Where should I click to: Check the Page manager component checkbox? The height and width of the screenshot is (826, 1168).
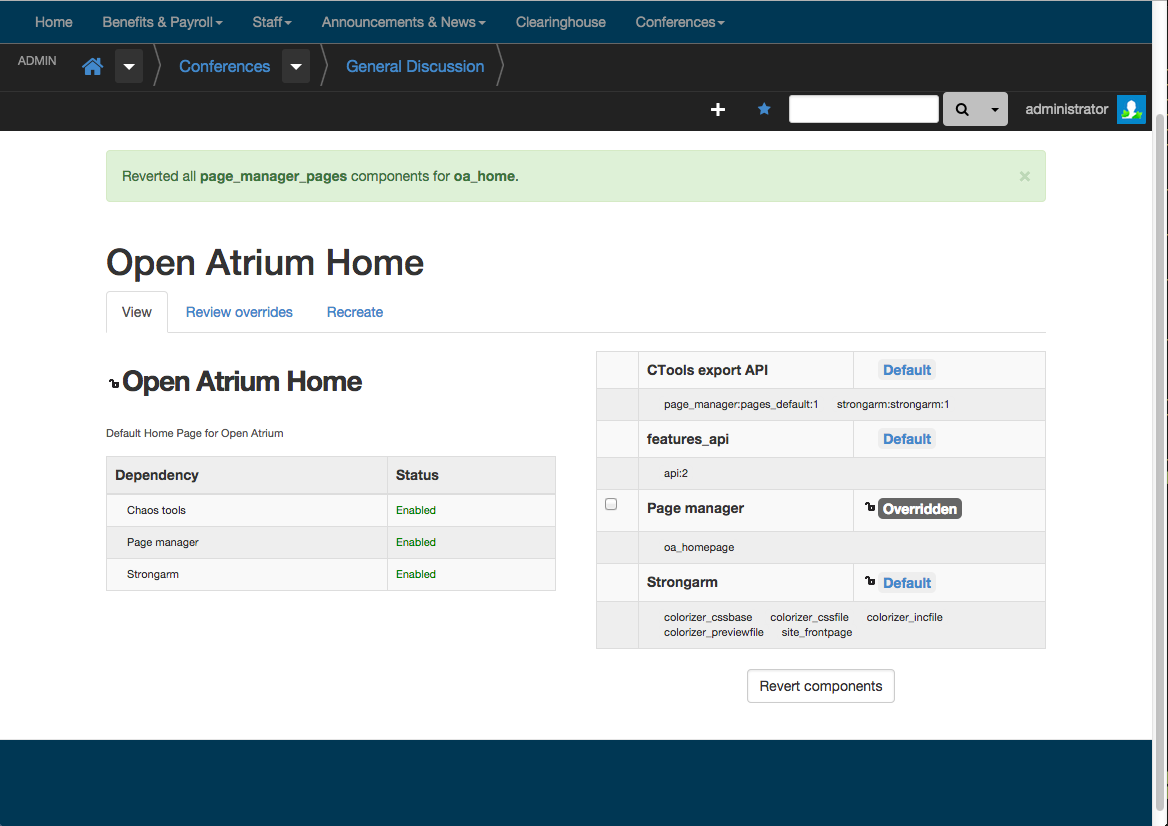(611, 504)
